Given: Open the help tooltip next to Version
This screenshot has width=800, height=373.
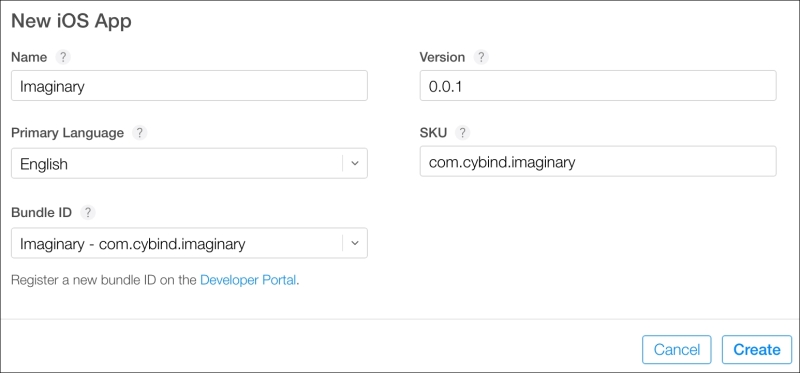Looking at the screenshot, I should point(481,57).
